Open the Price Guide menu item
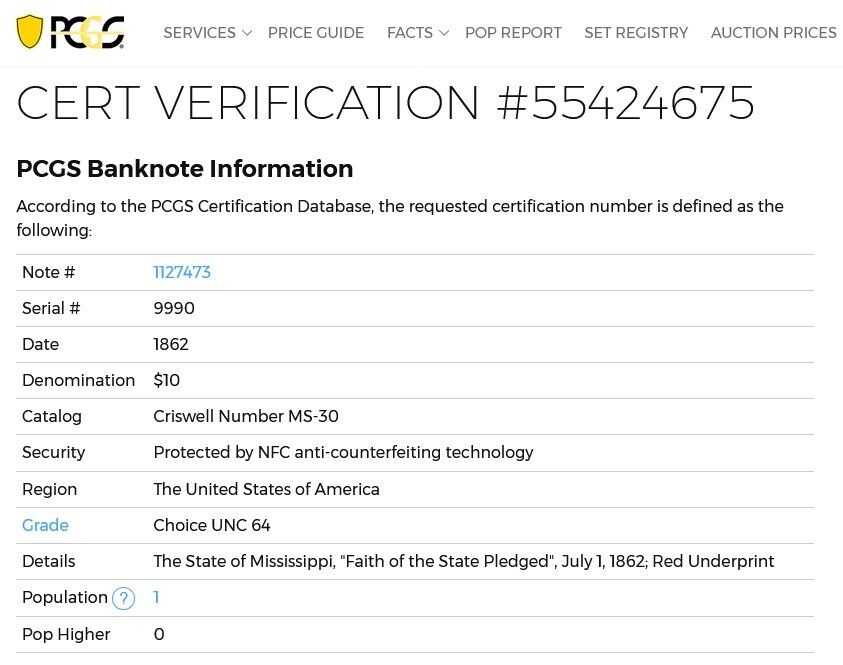 tap(316, 33)
